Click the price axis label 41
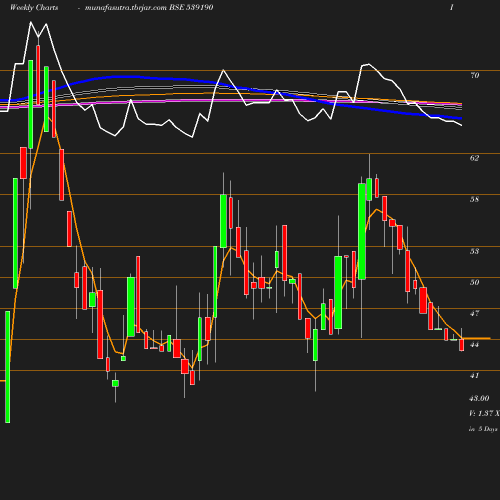 (x=474, y=375)
